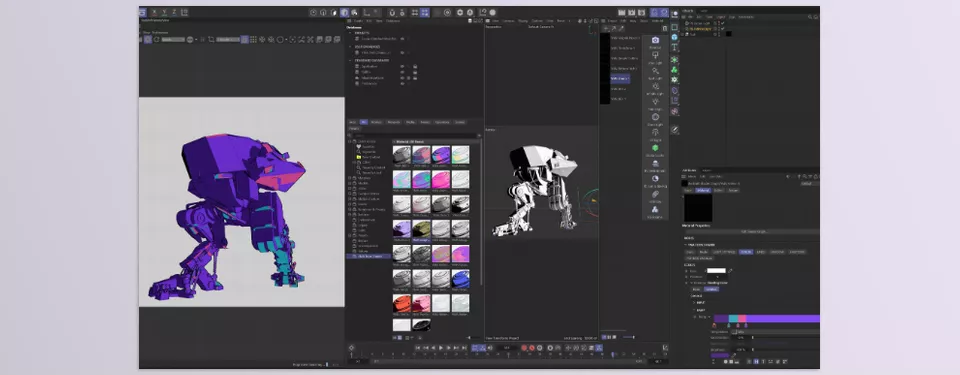The image size is (960, 375).
Task: Click the green cube icon in palette
Action: coord(655,148)
